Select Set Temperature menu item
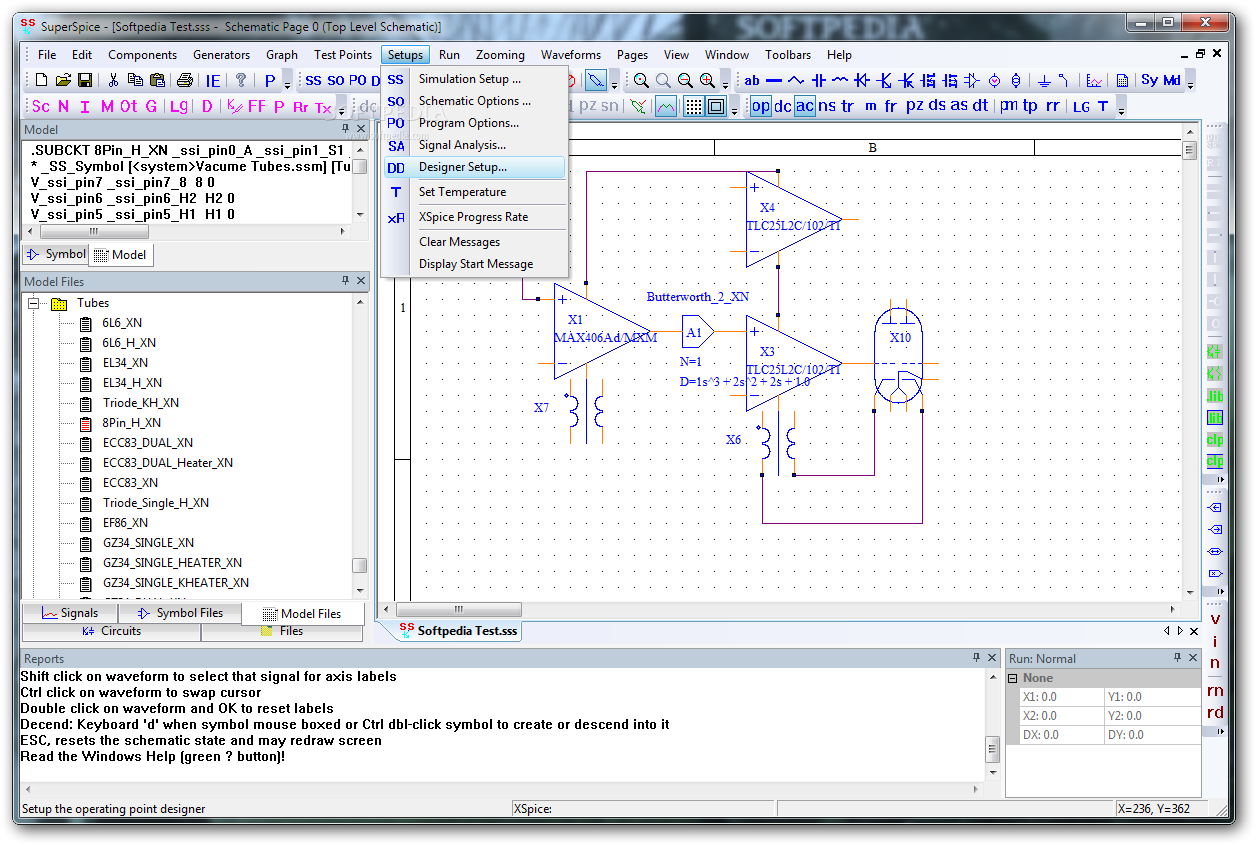This screenshot has height=845, width=1256. 476,192
